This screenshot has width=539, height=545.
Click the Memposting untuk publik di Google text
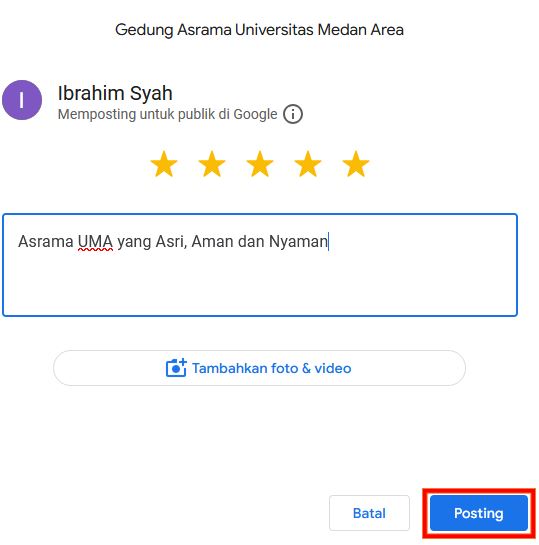(x=168, y=114)
